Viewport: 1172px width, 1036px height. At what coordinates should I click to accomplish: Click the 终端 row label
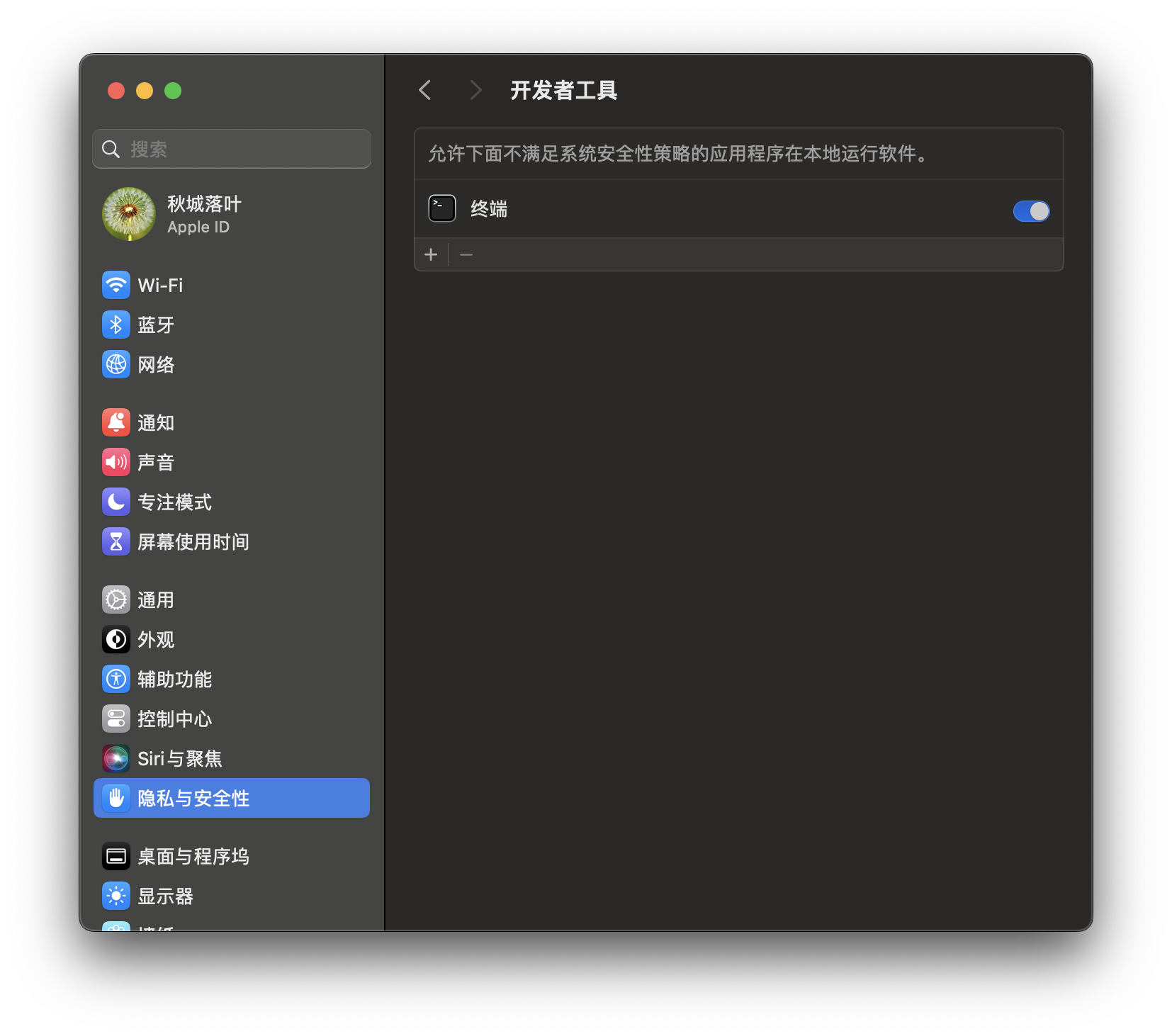point(489,209)
